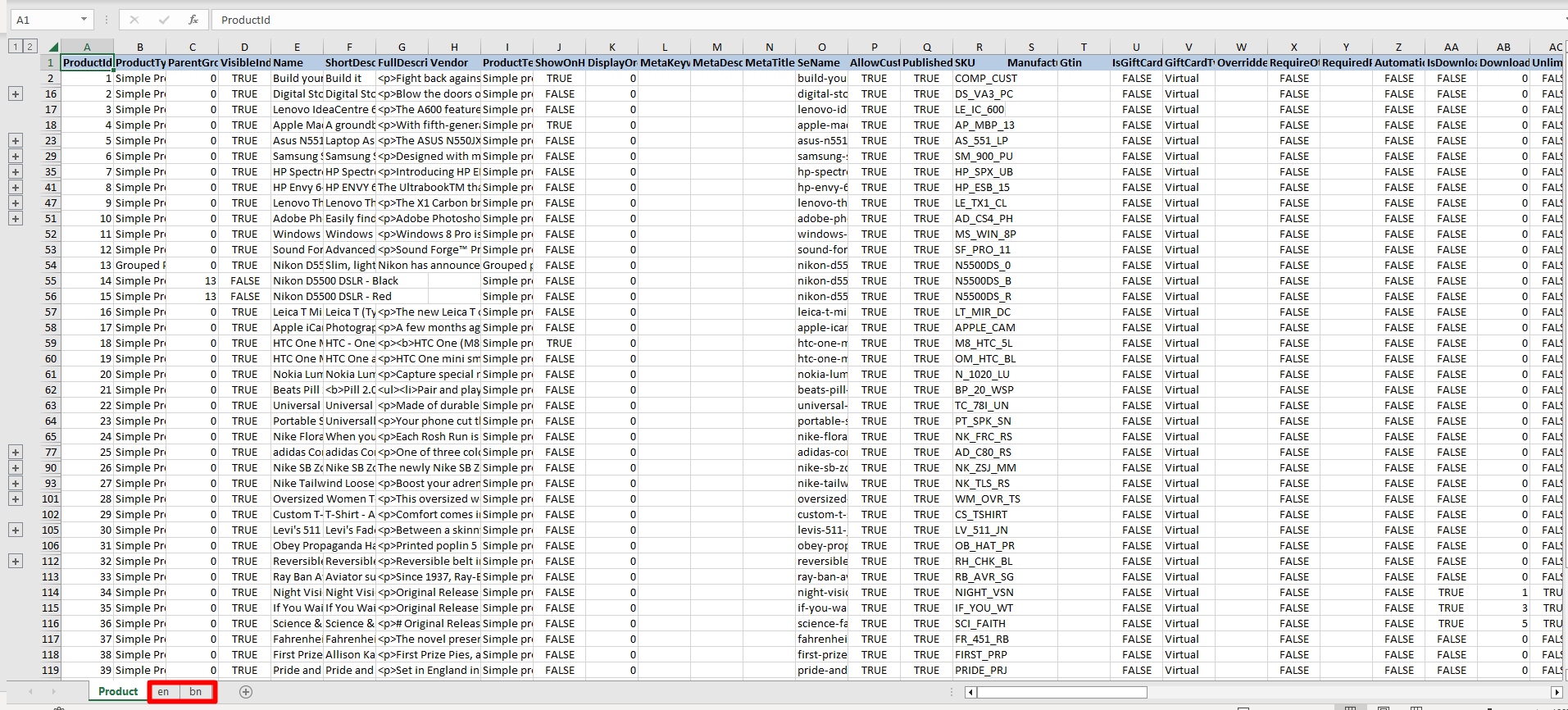Select the APPLE_CAM SKU cell
Image resolution: width=1568 pixels, height=710 pixels.
click(979, 328)
